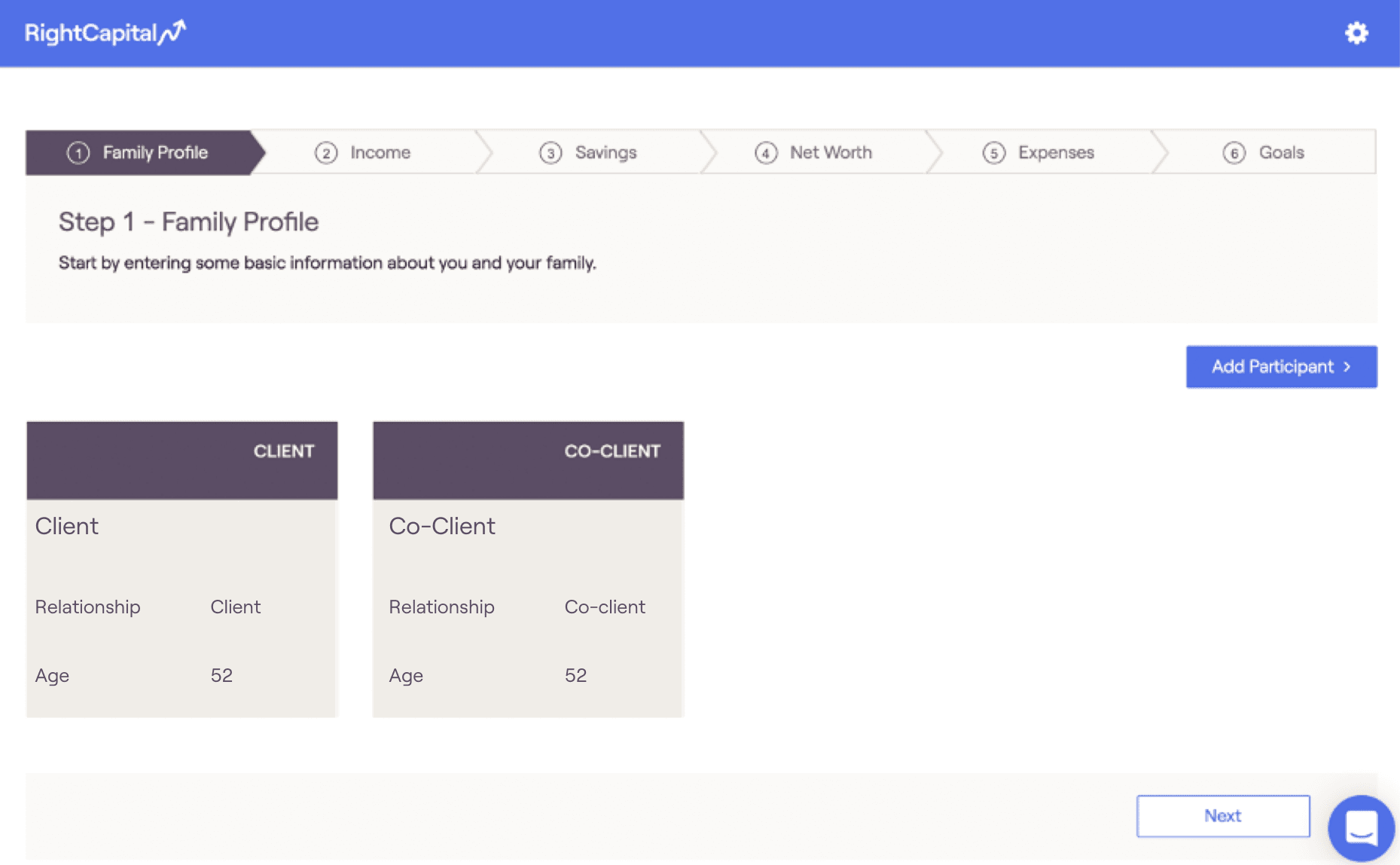This screenshot has width=1400, height=865.
Task: Open the Co-Client participant card header
Action: click(529, 460)
